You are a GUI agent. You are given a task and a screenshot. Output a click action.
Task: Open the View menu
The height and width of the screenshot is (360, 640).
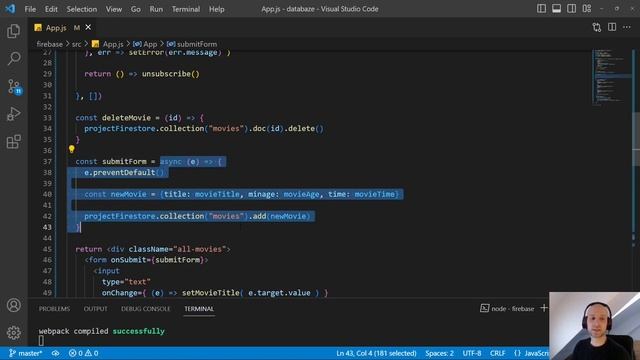pyautogui.click(x=114, y=9)
